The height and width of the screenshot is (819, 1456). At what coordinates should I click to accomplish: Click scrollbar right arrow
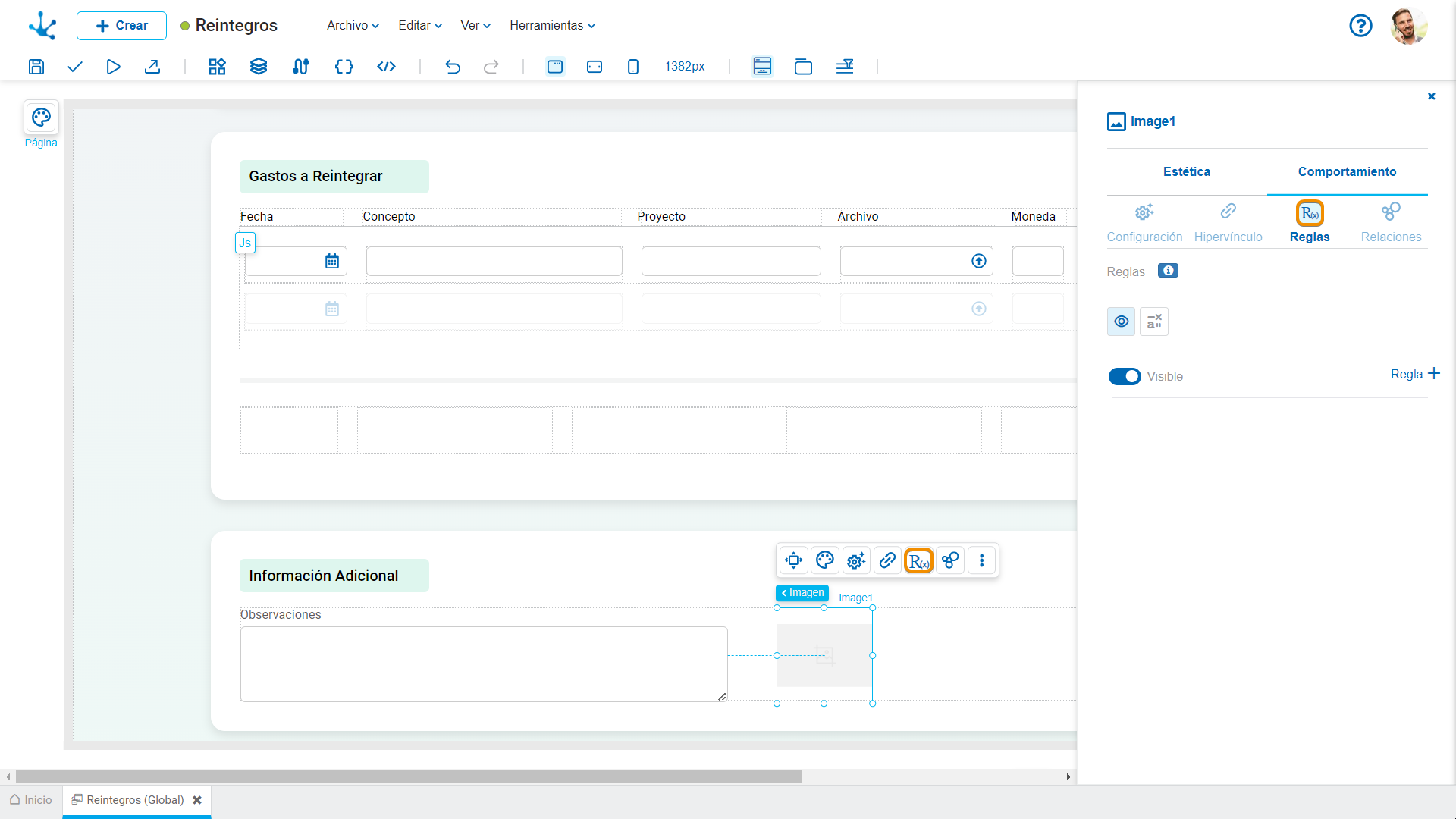[1068, 777]
